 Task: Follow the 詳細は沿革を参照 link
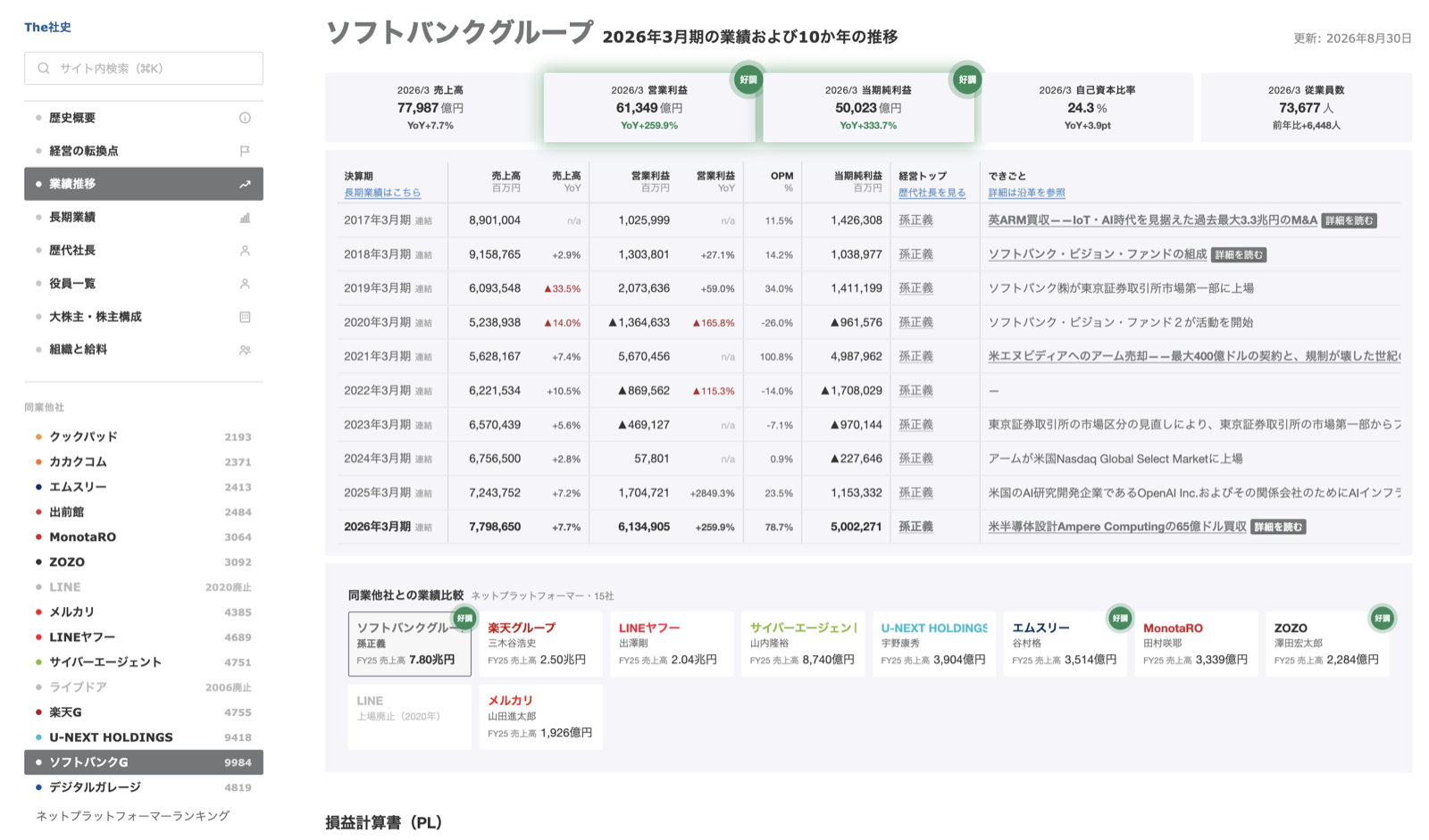pyautogui.click(x=1026, y=193)
